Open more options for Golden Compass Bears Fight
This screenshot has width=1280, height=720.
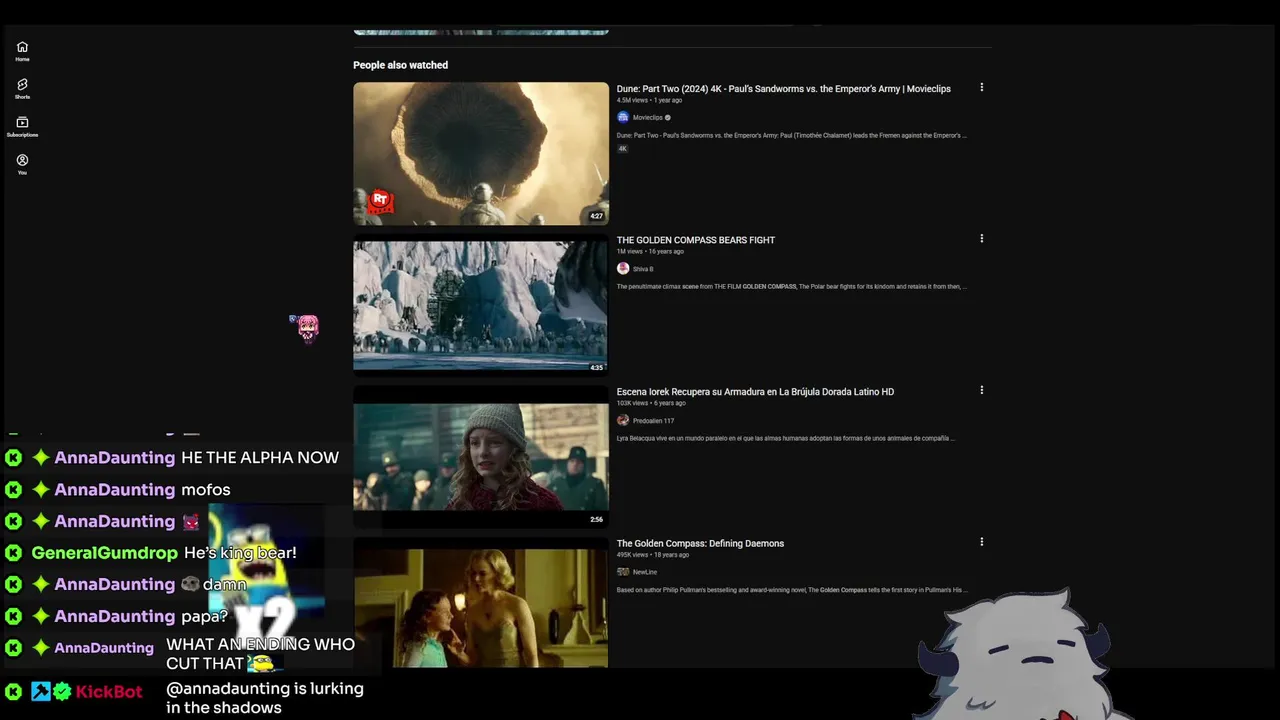click(x=981, y=239)
